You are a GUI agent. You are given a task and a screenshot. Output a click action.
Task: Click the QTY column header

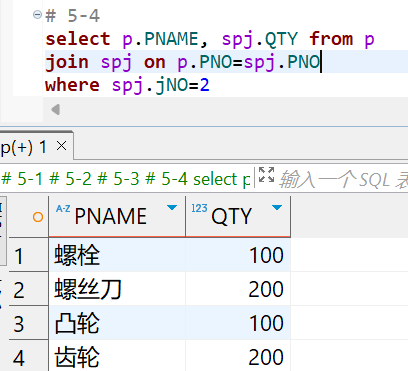point(238,216)
